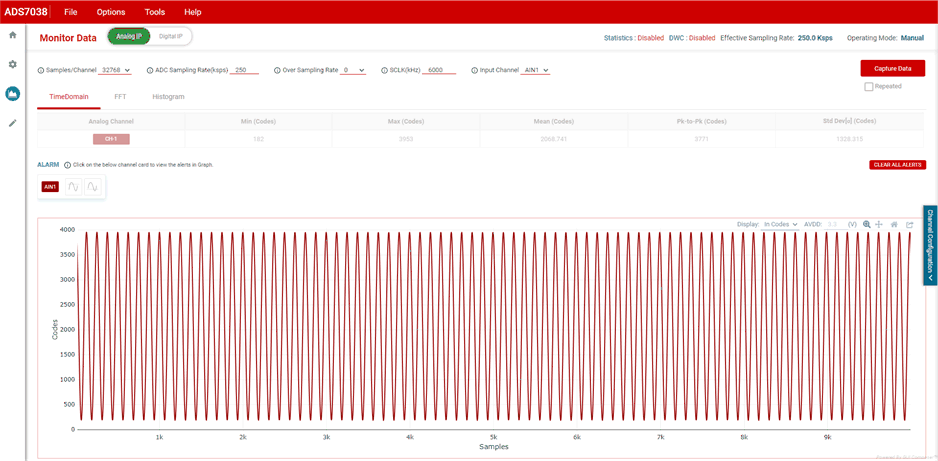Viewport: 938px width, 461px height.
Task: Click the graph zoom magnifier icon
Action: click(867, 225)
